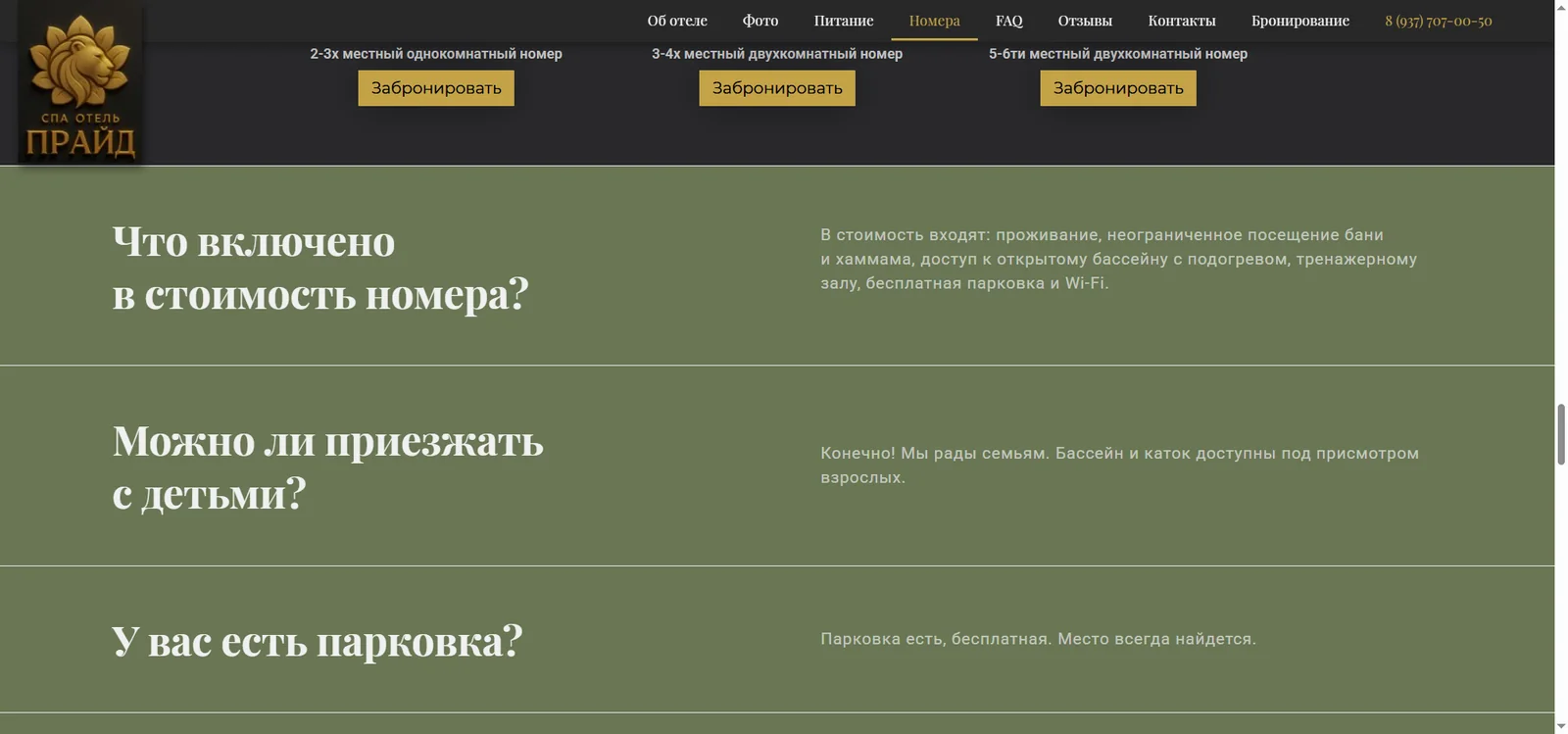Screen dimensions: 1568x734
Task: Call the phone number 8 (937) 707-00-50
Action: 1439,21
